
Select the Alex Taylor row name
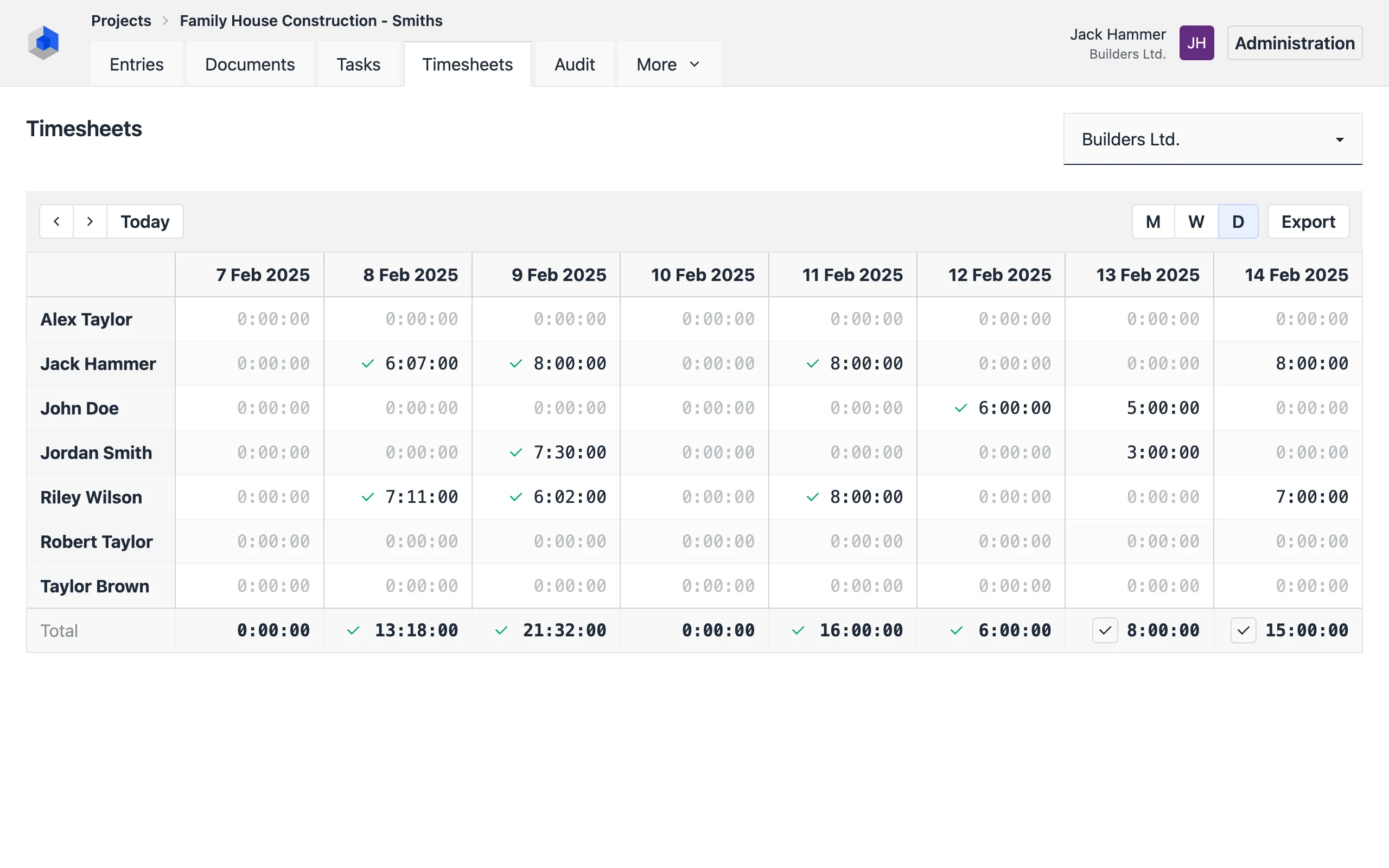point(86,319)
